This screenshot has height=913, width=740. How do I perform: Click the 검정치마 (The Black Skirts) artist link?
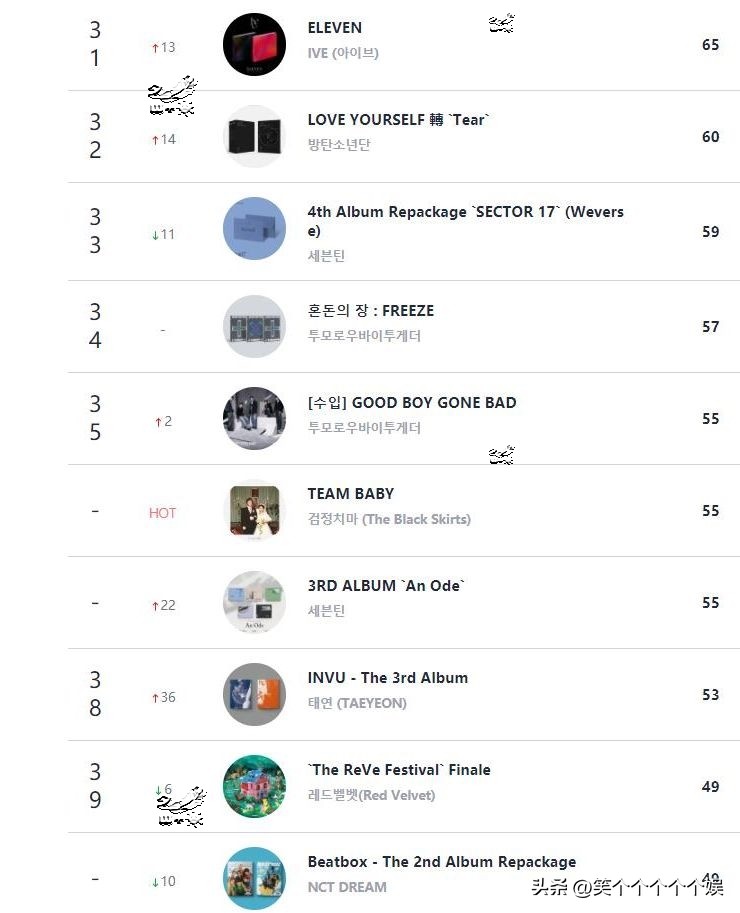389,519
